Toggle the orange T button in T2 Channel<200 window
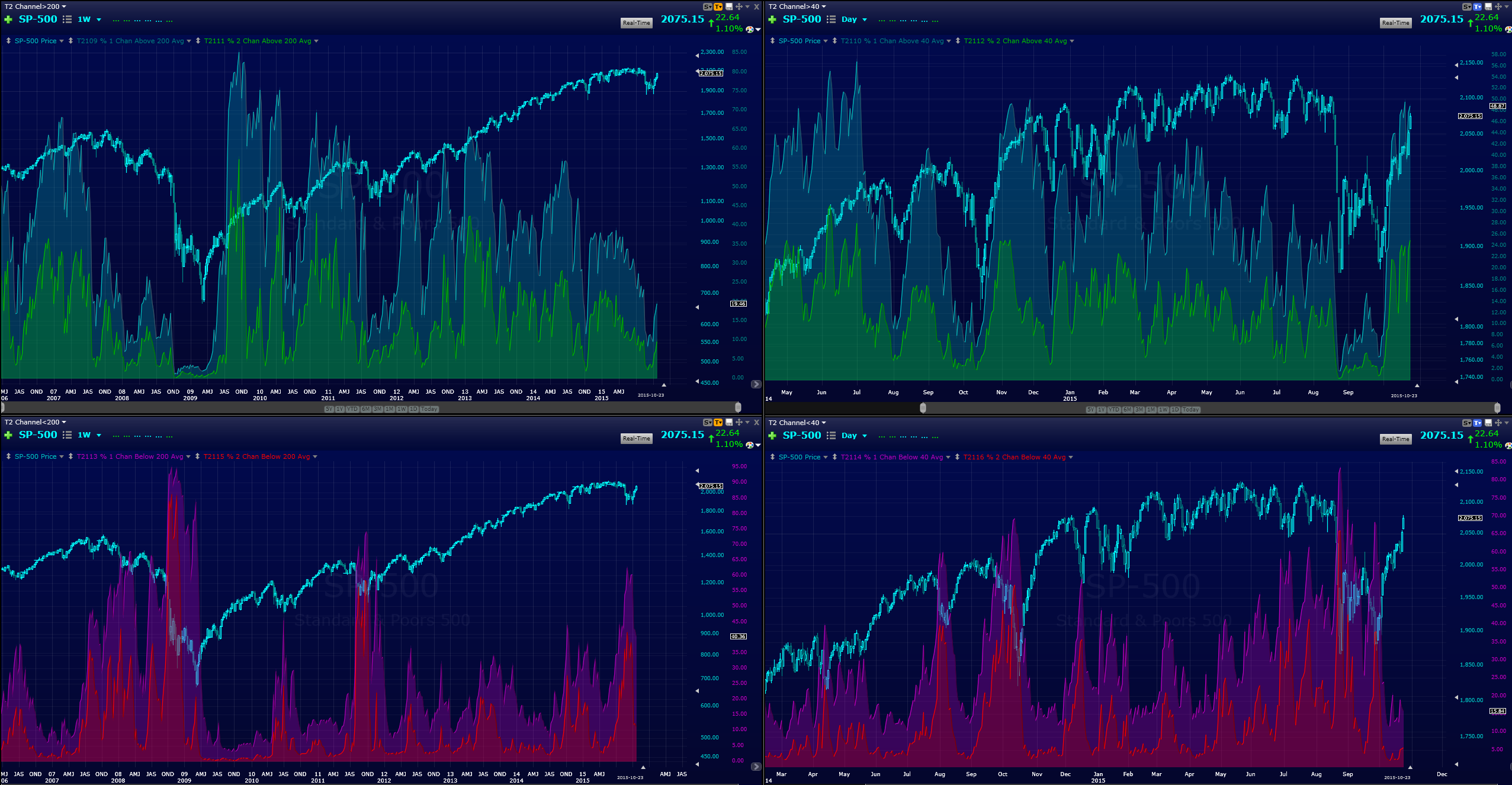This screenshot has height=785, width=1512. pos(718,423)
